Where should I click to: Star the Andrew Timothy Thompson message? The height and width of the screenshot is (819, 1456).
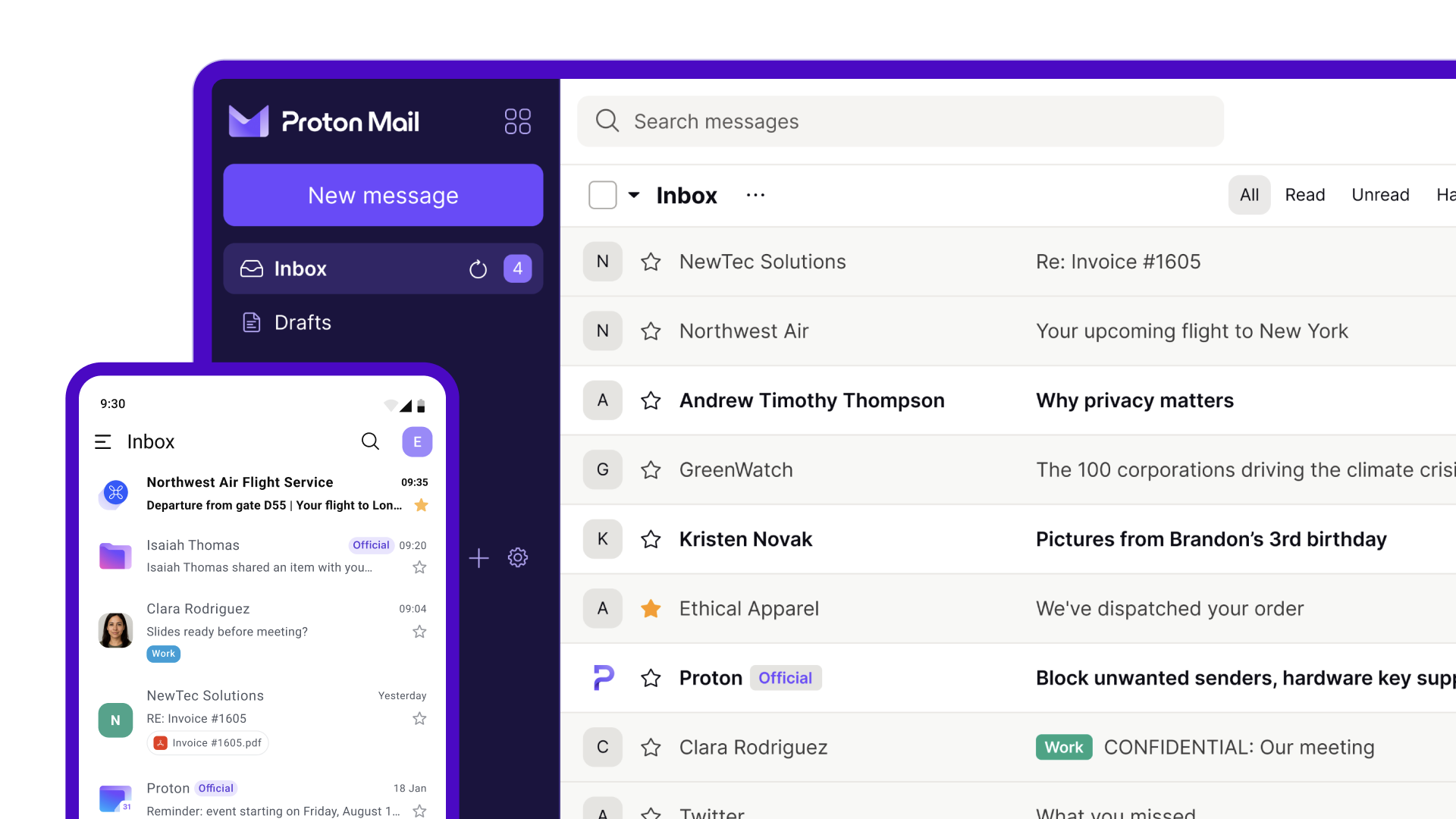pos(651,400)
